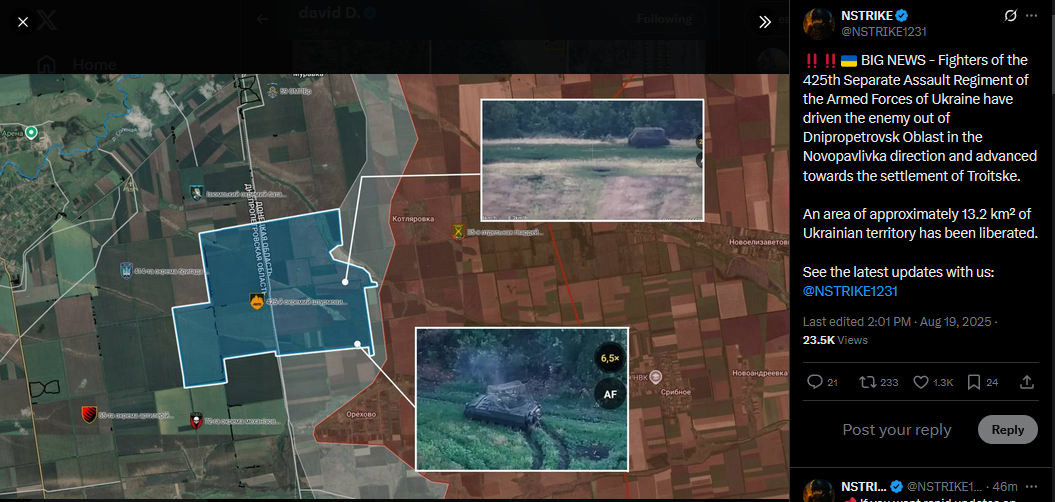Open the @NSTRIKE1231 handle under the name
The width and height of the screenshot is (1055, 502).
[884, 32]
